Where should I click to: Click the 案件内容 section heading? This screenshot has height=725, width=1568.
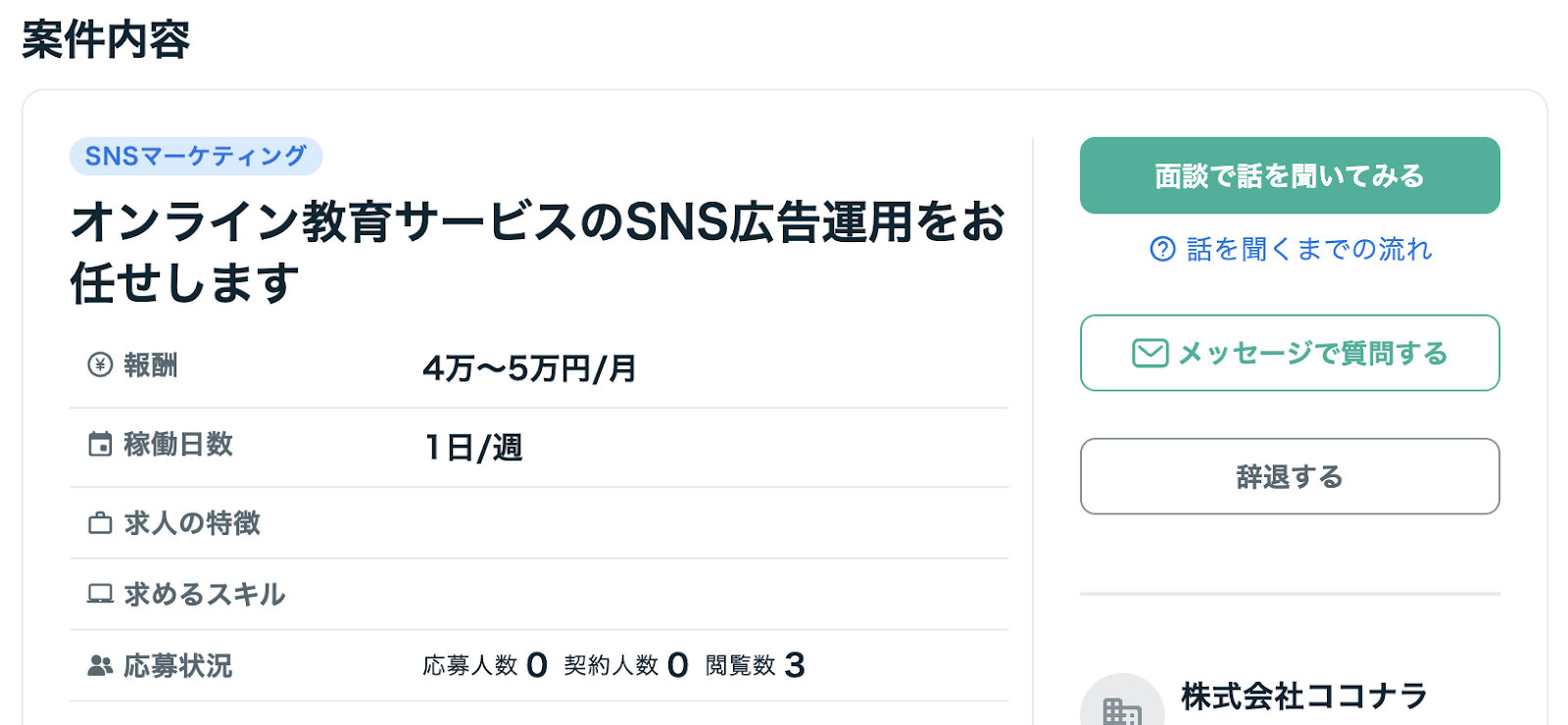coord(106,40)
